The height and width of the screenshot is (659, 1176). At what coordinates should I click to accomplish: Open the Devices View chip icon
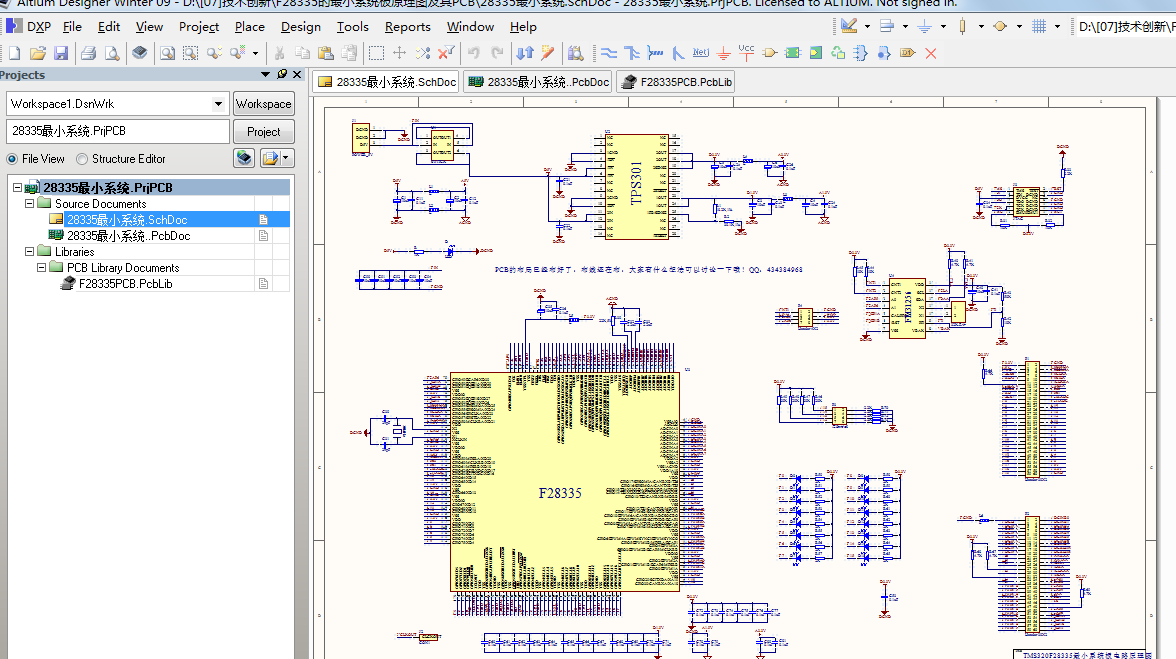click(140, 52)
